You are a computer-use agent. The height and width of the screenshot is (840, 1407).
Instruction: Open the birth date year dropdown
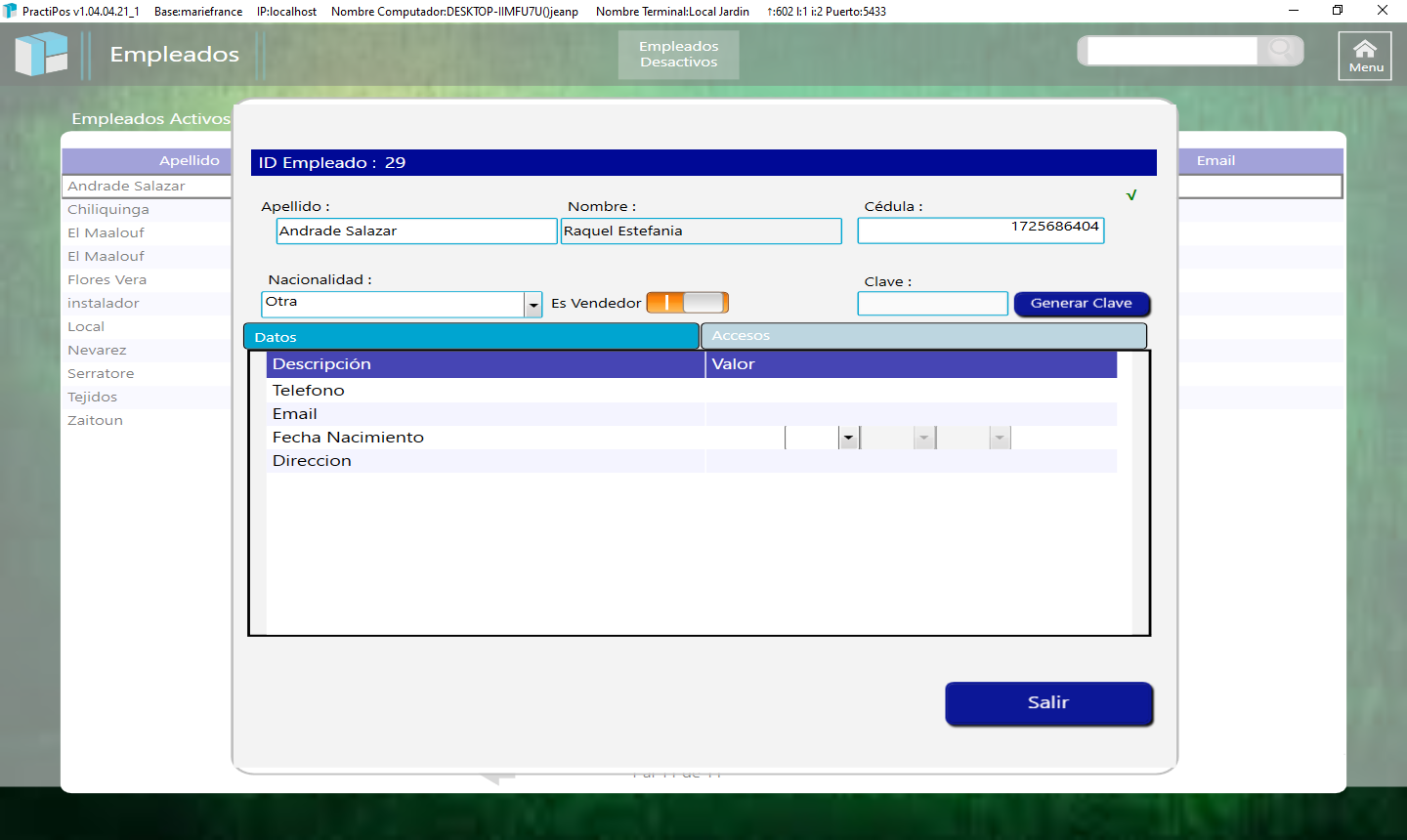[999, 438]
